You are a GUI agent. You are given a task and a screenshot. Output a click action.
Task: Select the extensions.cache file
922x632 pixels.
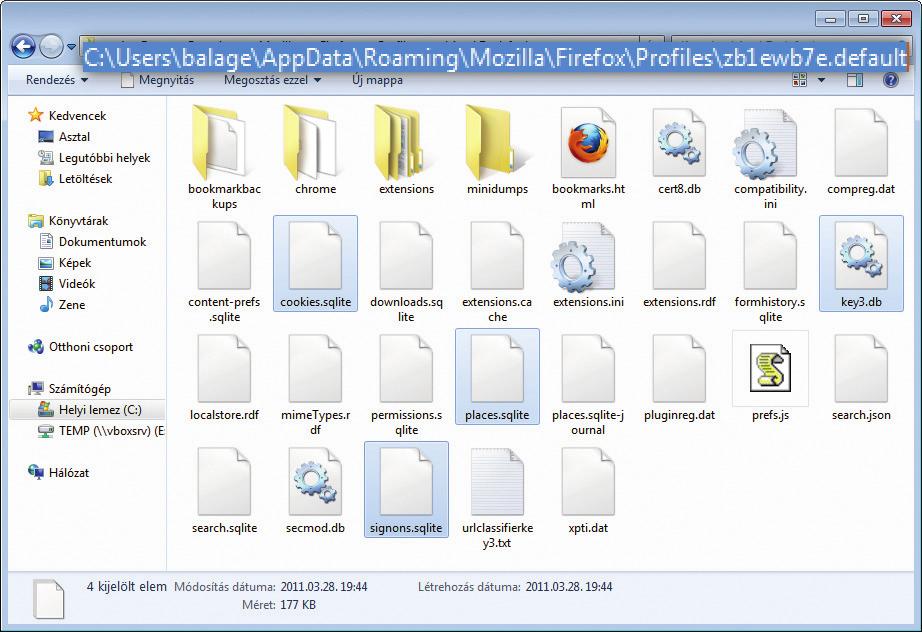[497, 270]
